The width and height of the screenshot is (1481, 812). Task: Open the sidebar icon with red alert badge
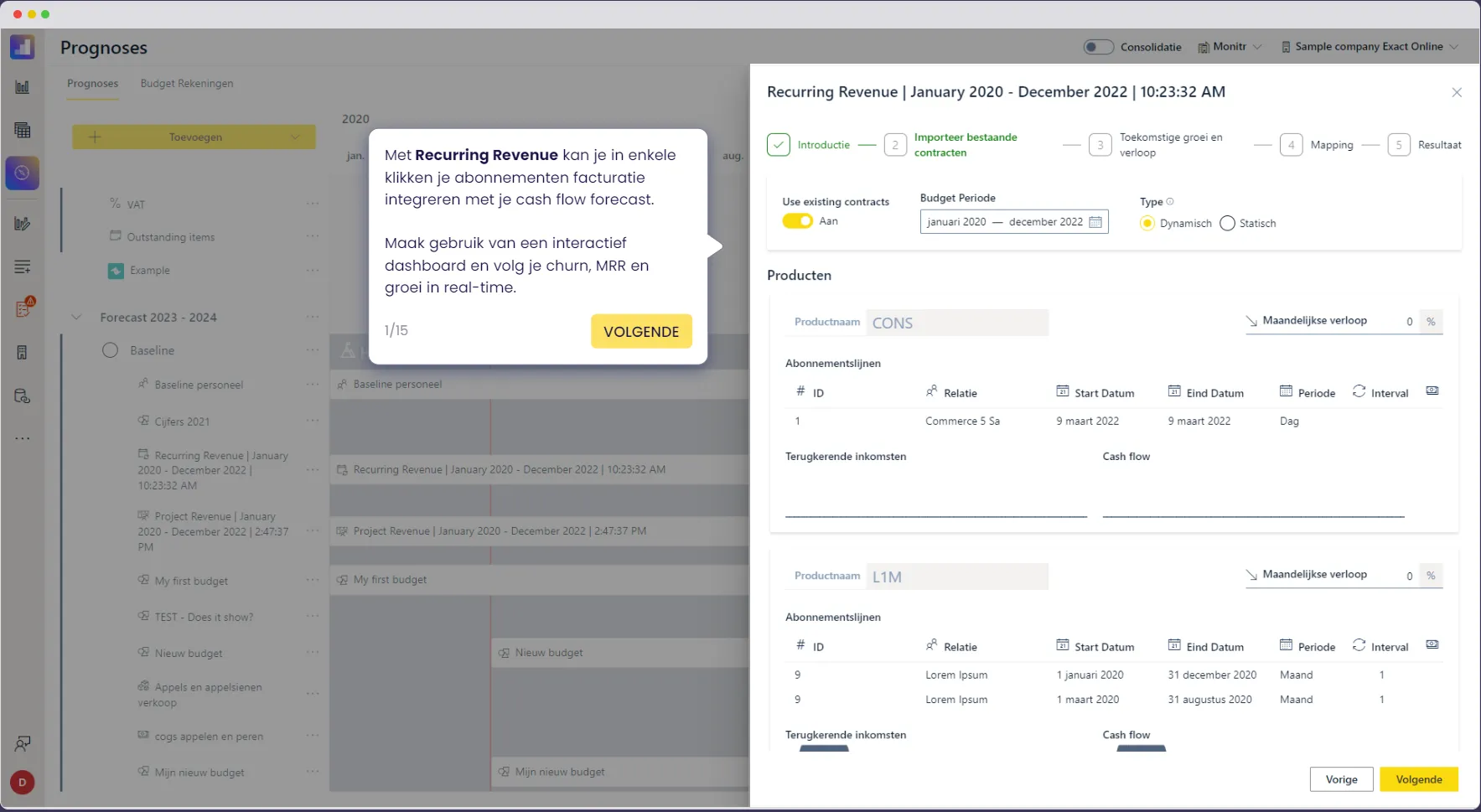click(23, 308)
